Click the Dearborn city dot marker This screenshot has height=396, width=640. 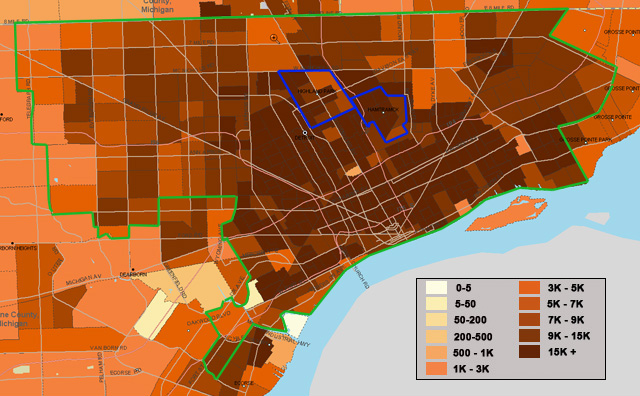click(x=133, y=270)
